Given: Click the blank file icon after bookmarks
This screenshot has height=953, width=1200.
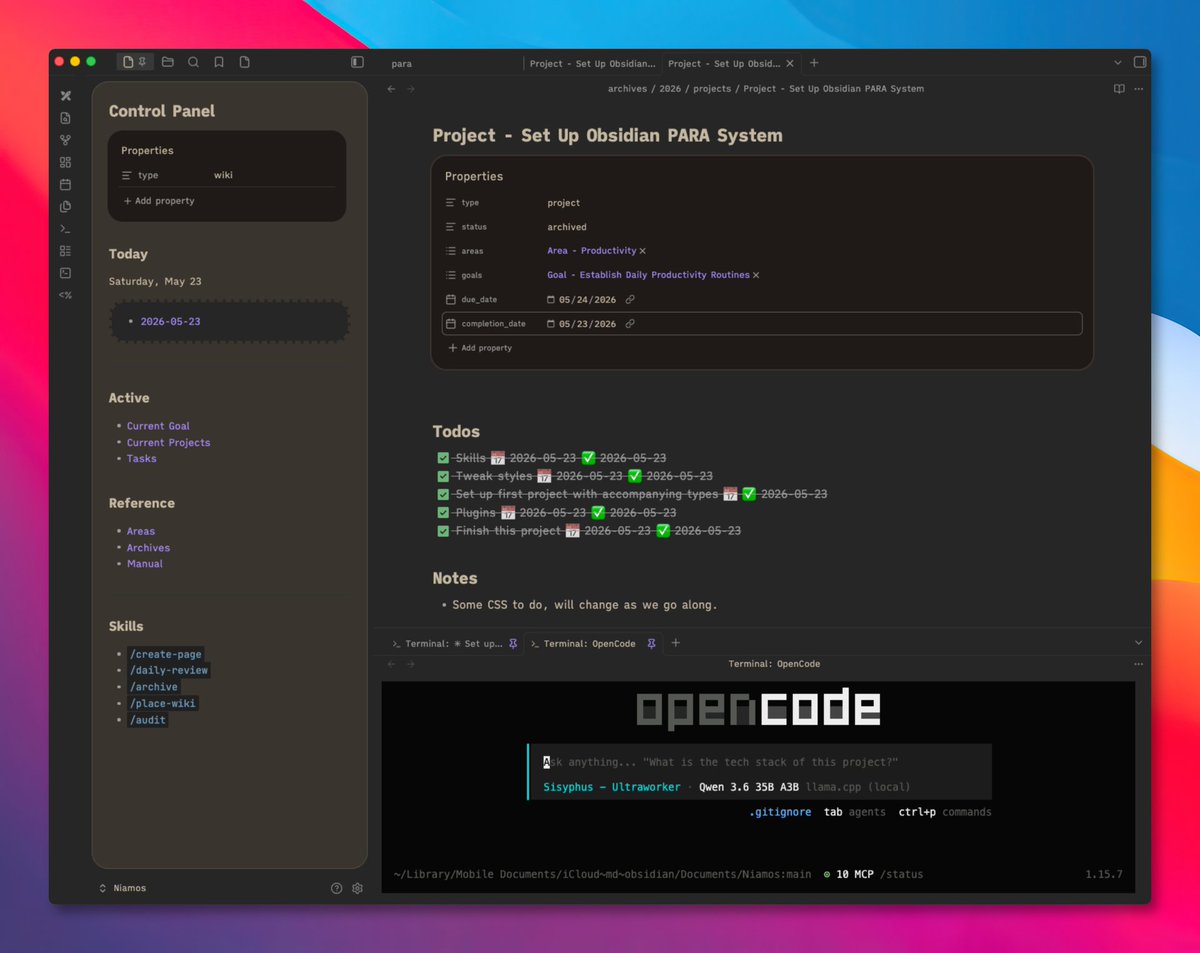Looking at the screenshot, I should click(244, 62).
